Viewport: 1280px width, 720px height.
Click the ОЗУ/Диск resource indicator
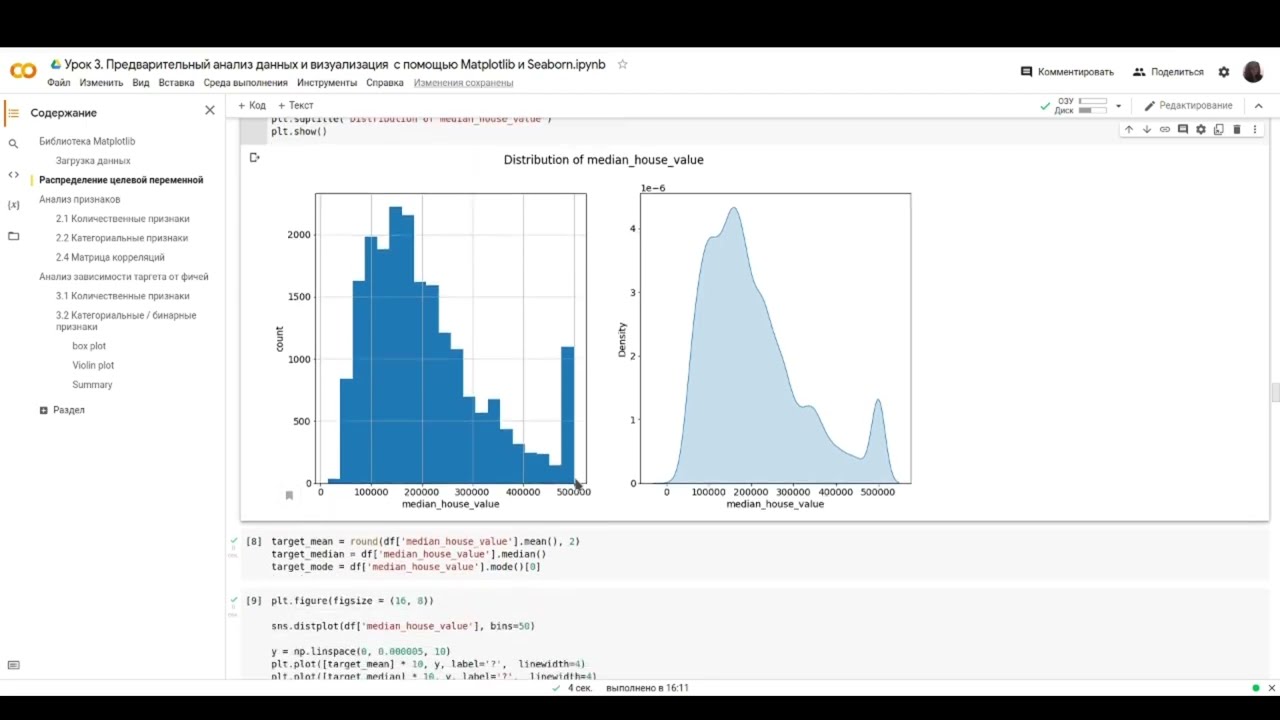pyautogui.click(x=1081, y=105)
